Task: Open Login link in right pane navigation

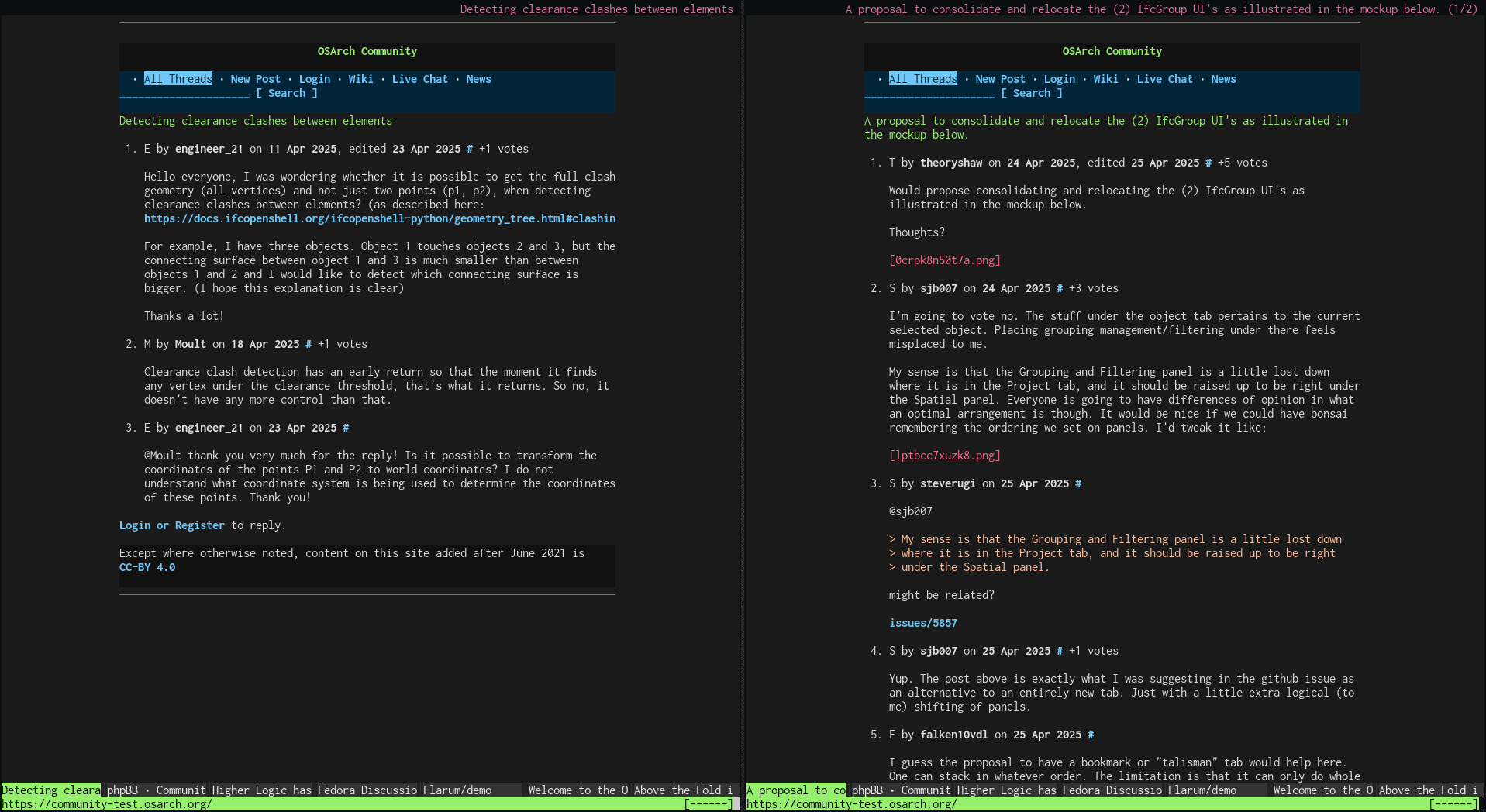Action: (x=1060, y=79)
